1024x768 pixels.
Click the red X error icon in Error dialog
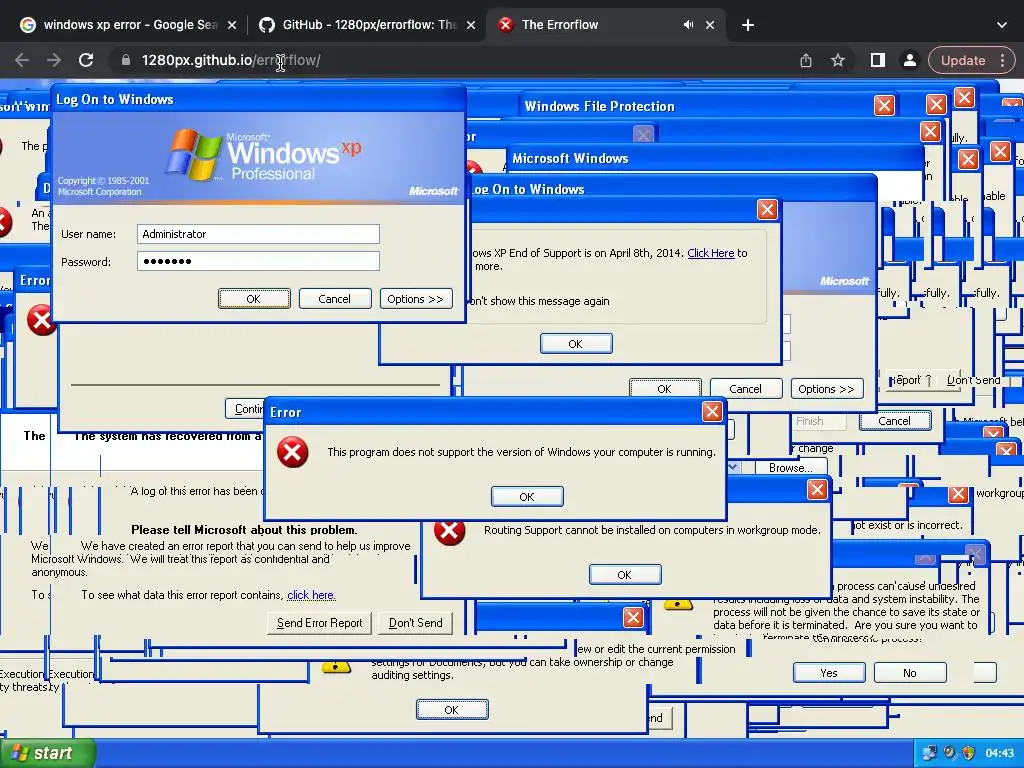tap(293, 452)
